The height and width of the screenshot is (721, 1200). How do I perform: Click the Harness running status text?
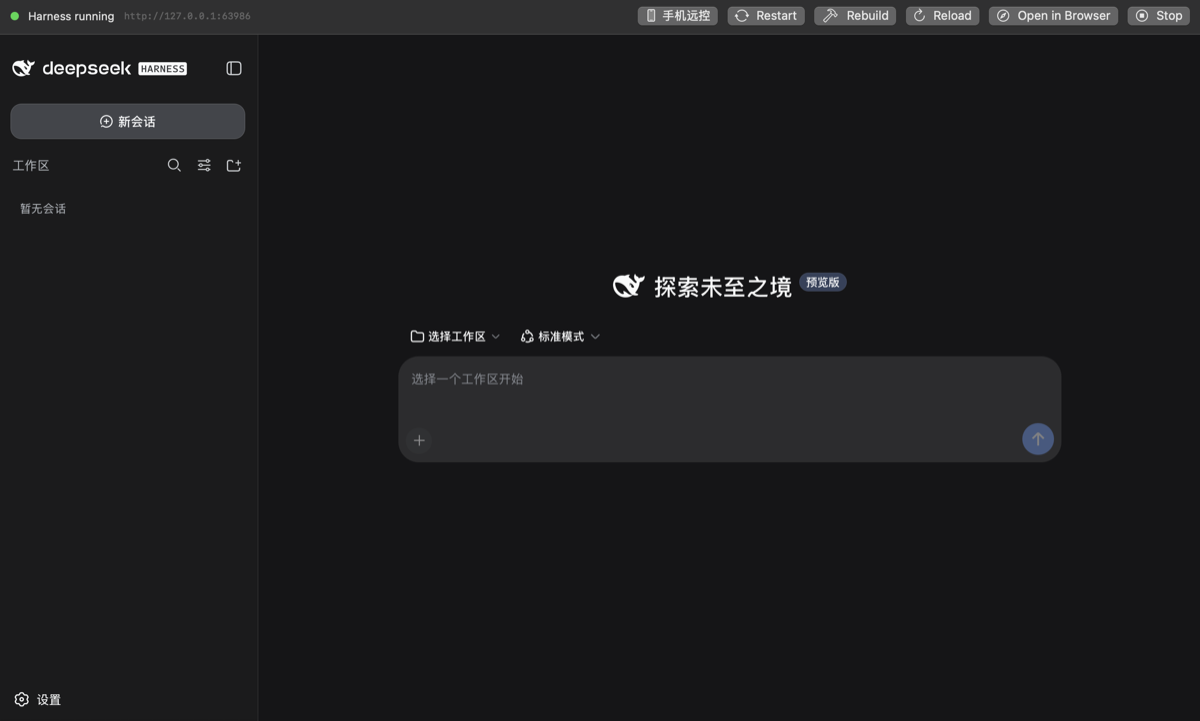point(71,16)
